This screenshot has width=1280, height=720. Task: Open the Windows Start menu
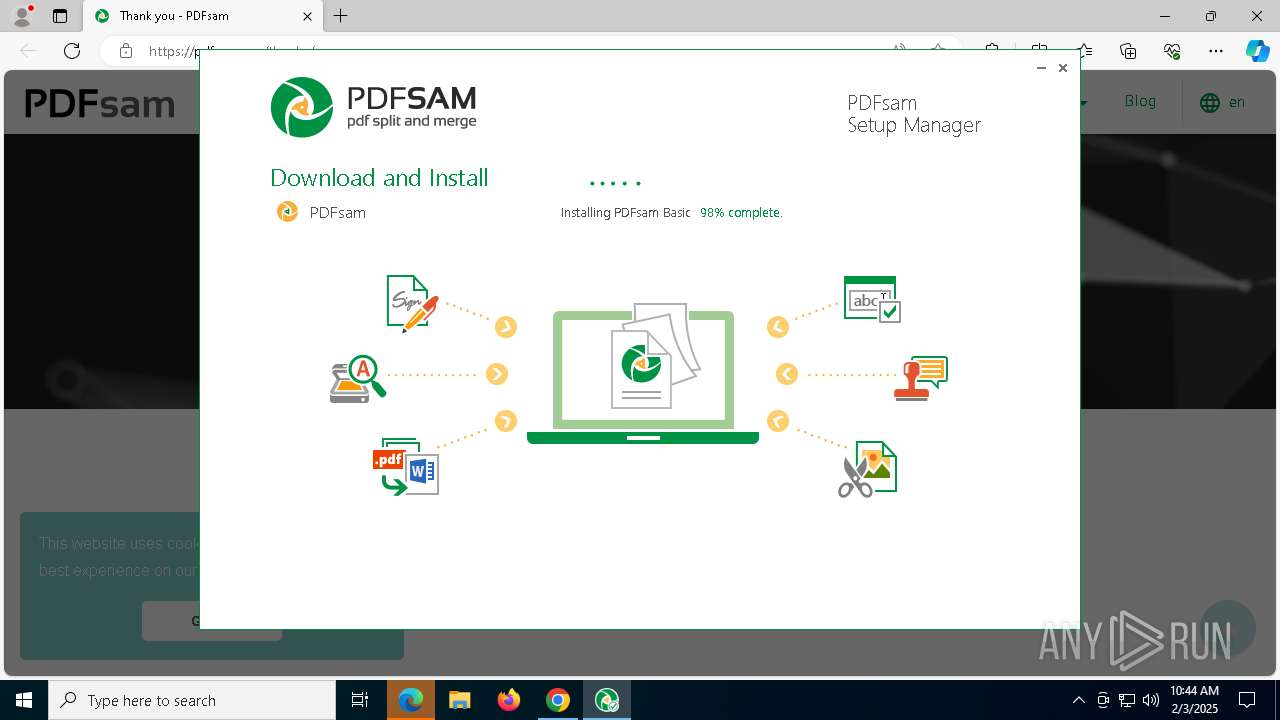pyautogui.click(x=24, y=700)
